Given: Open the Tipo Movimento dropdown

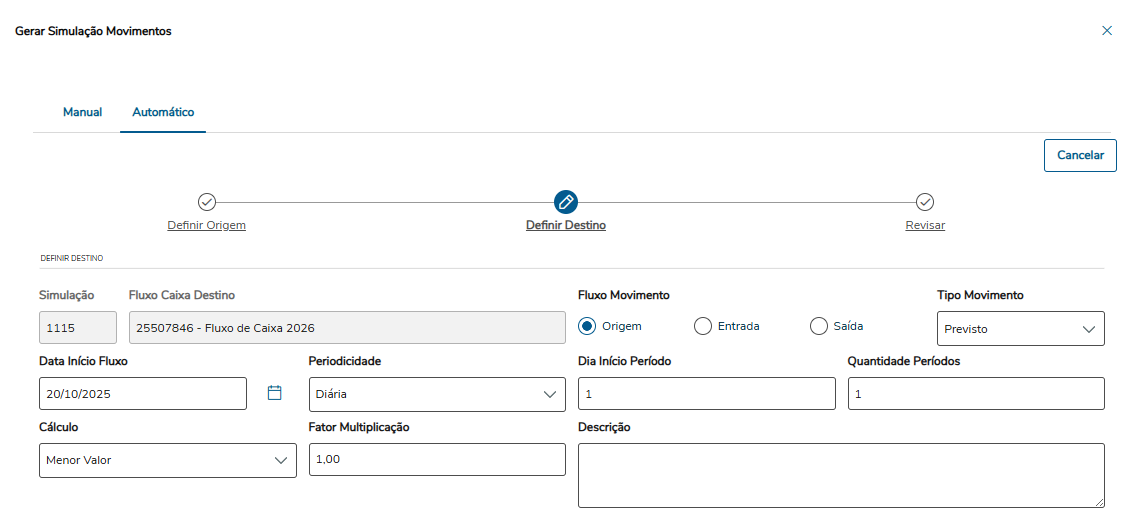Looking at the screenshot, I should [1020, 328].
